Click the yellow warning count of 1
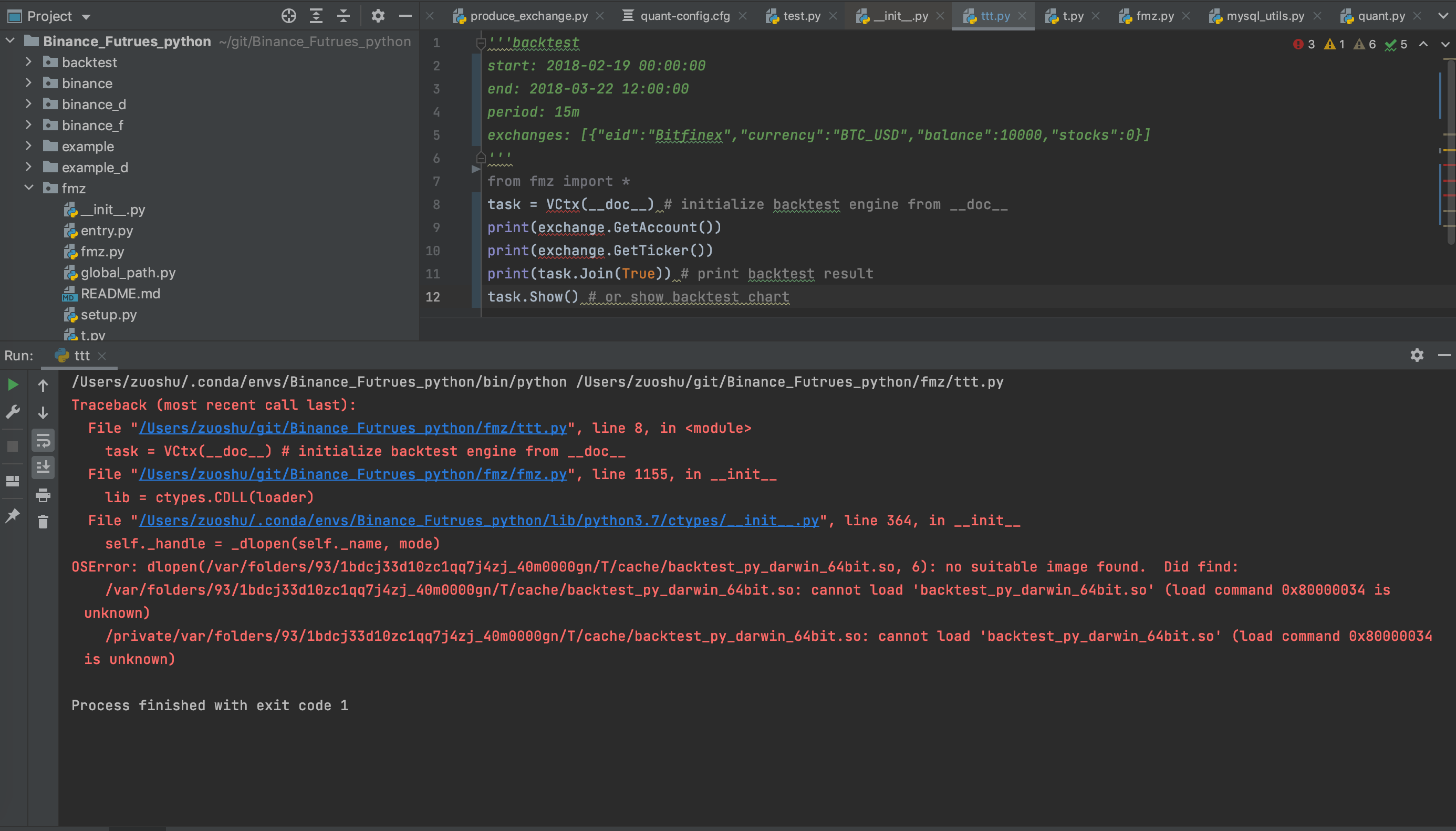This screenshot has width=1456, height=831. [1335, 44]
